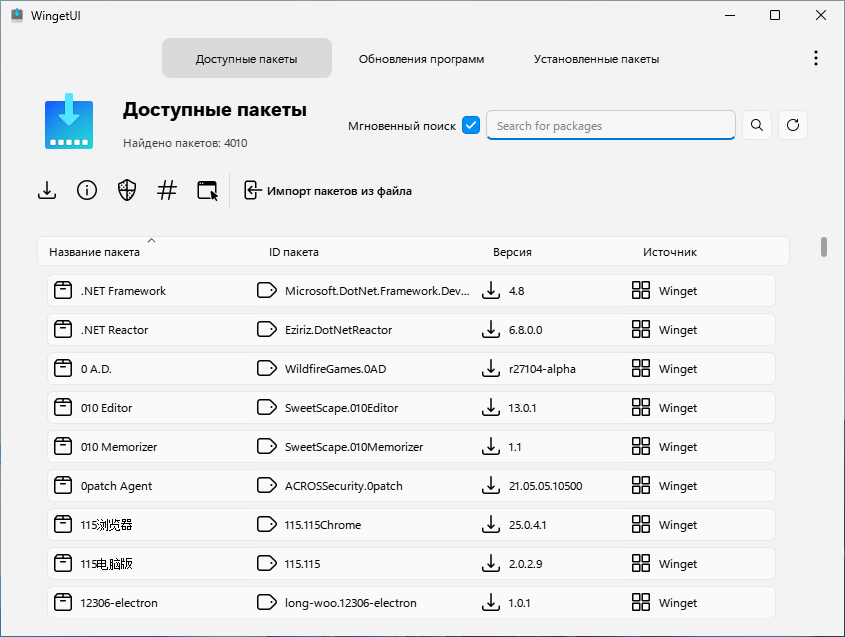This screenshot has height=637, width=845.
Task: Select the 12306-electron package name
Action: tap(119, 603)
